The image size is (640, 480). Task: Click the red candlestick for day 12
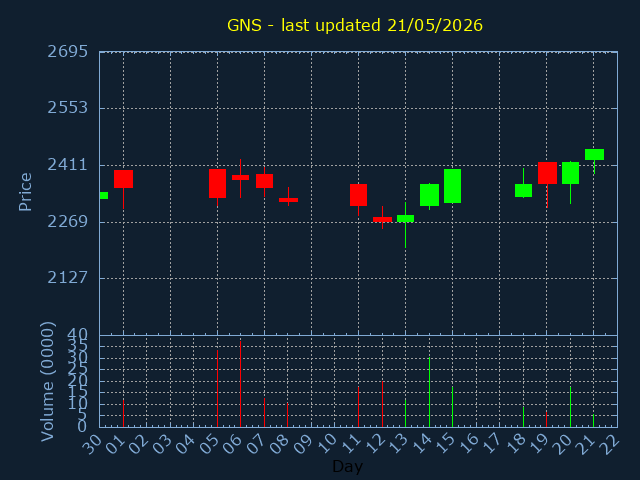382,220
